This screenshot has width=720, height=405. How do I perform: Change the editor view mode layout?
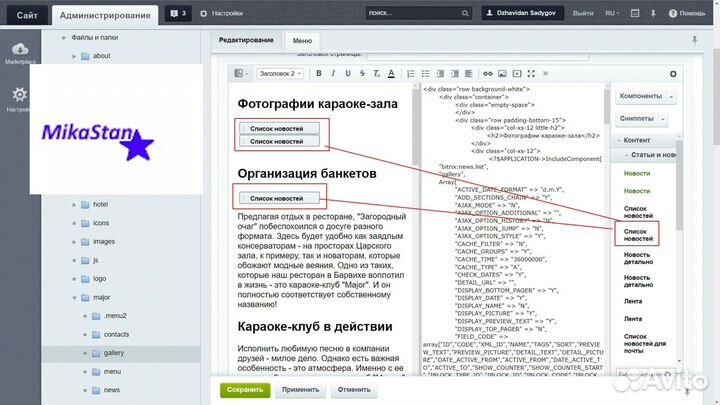pyautogui.click(x=241, y=73)
